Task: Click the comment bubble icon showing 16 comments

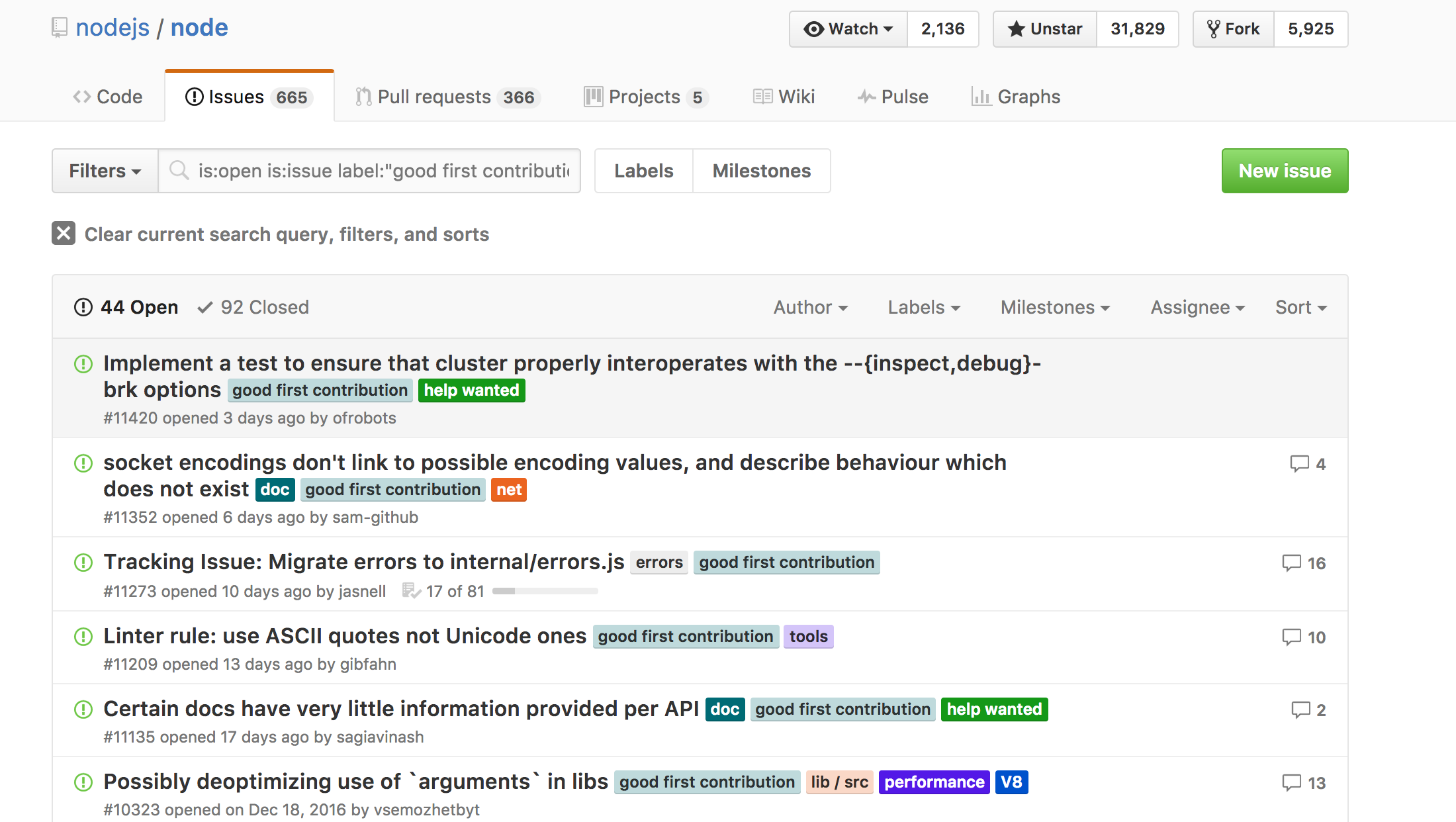Action: (x=1291, y=563)
